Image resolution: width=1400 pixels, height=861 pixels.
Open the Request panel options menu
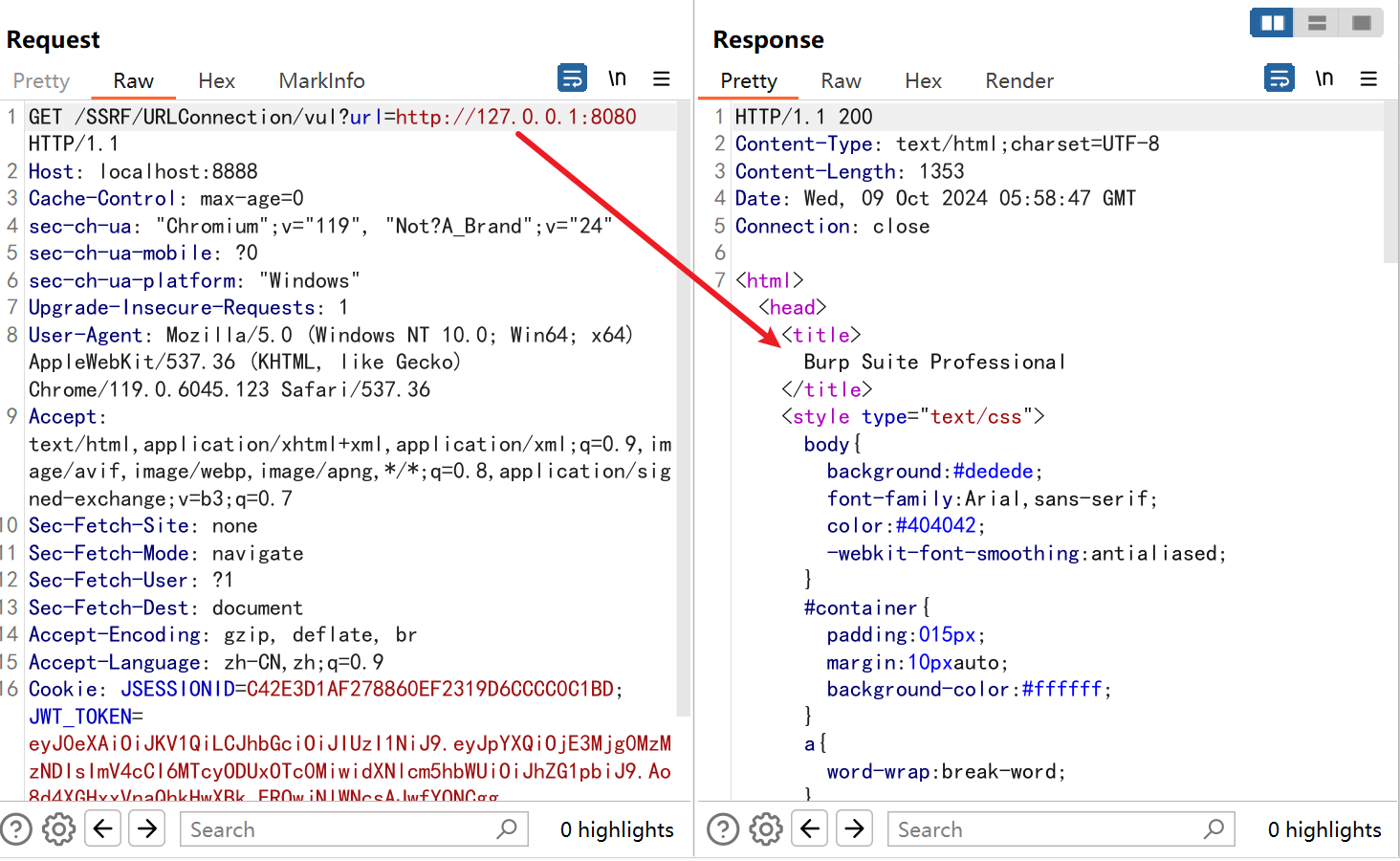coord(661,78)
